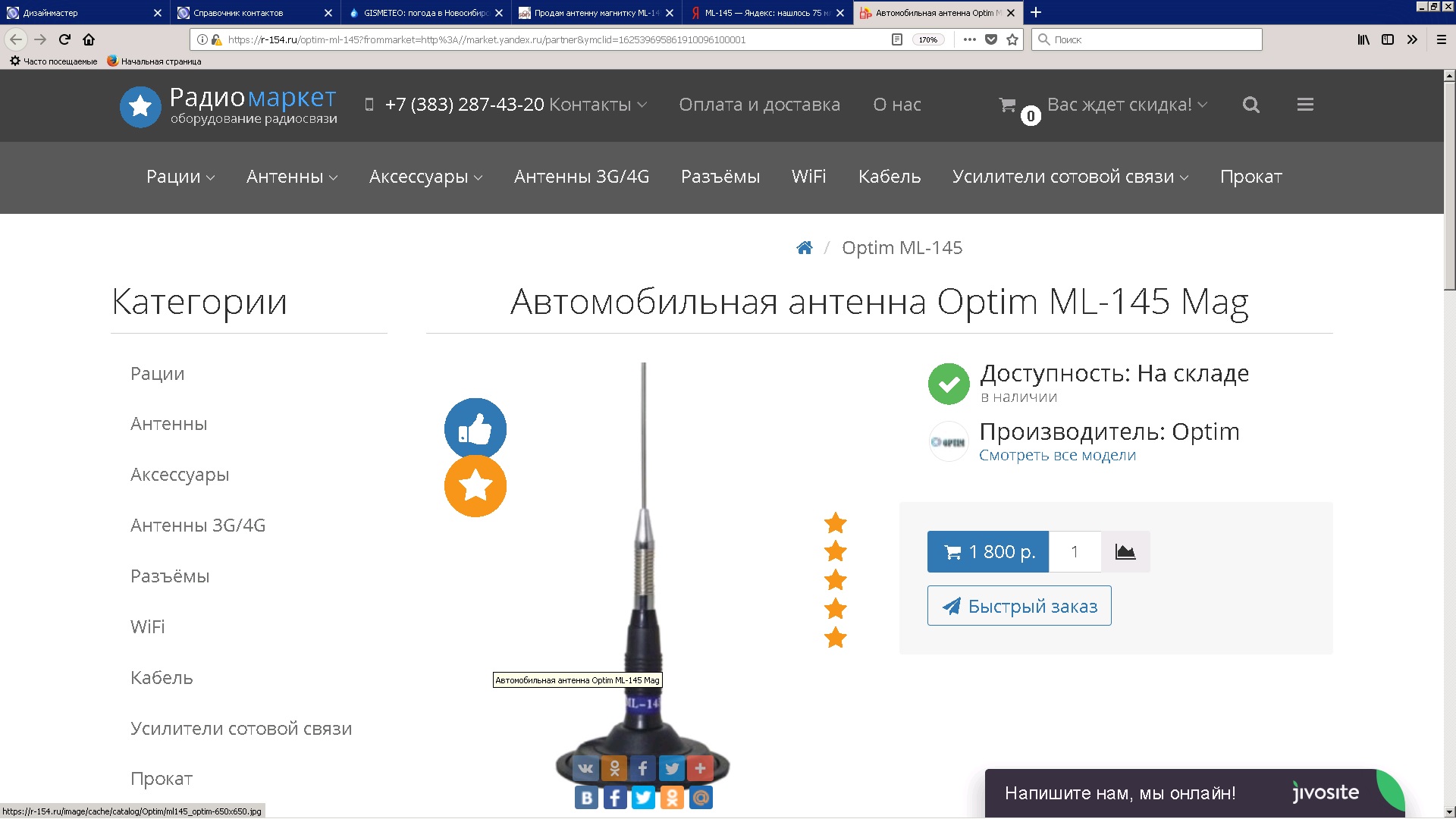Screen dimensions: 1456x819
Task: Click the Радиомаркет star logo
Action: tap(140, 106)
